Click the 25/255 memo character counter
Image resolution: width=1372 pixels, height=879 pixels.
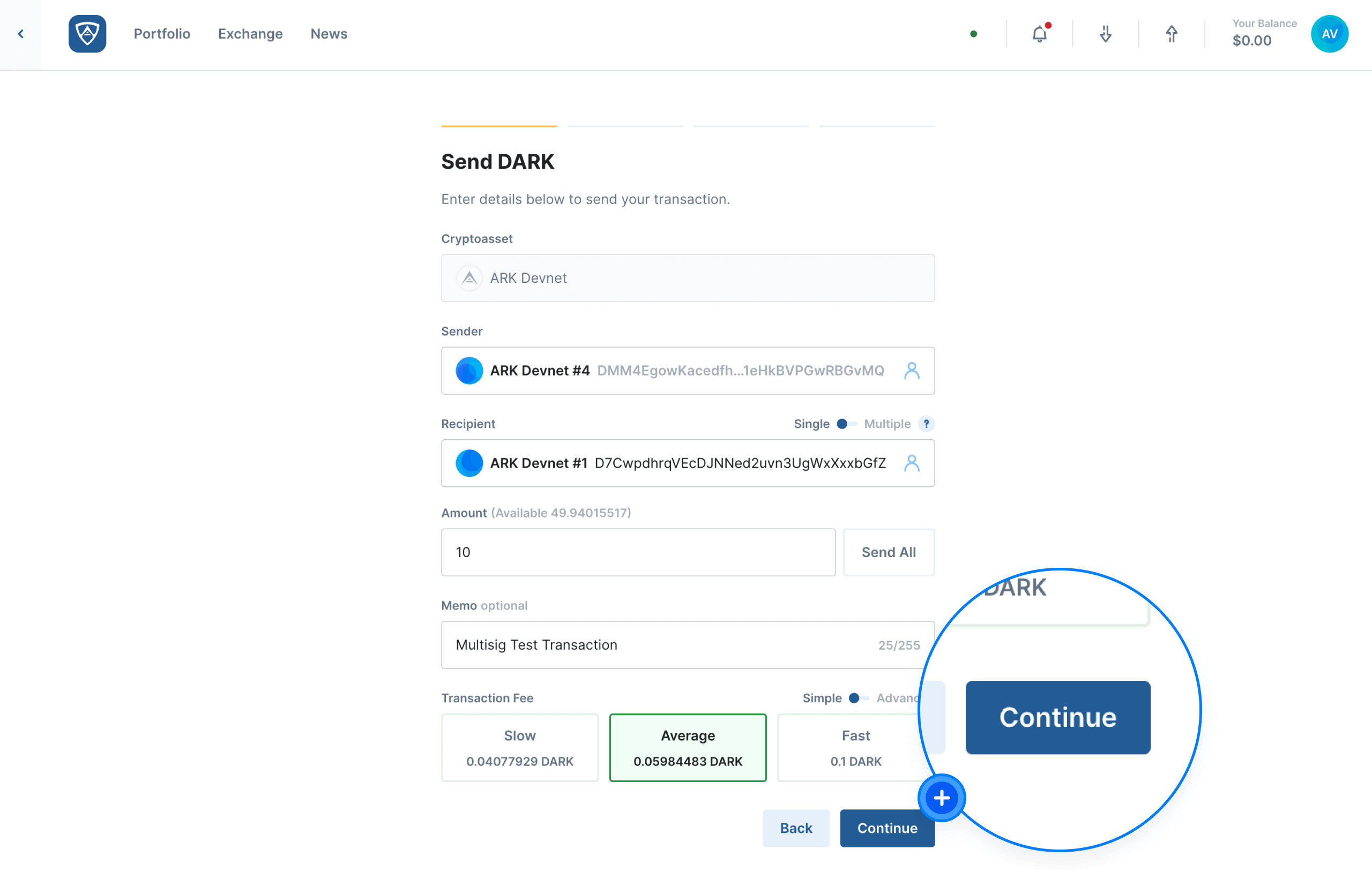click(899, 645)
